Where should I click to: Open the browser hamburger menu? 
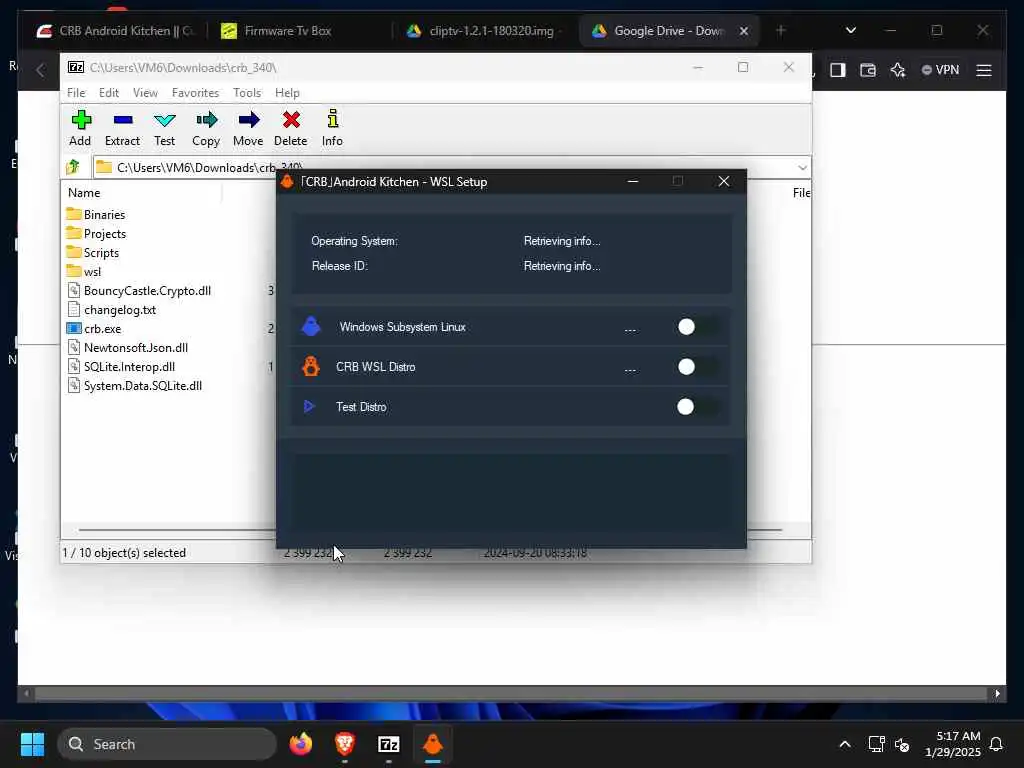(984, 70)
